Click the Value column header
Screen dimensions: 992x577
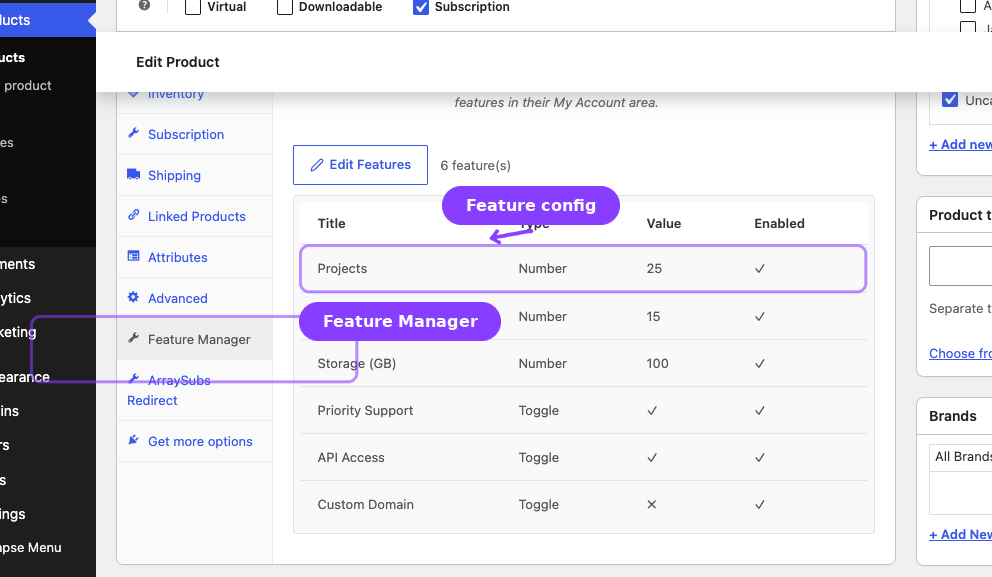pos(664,223)
